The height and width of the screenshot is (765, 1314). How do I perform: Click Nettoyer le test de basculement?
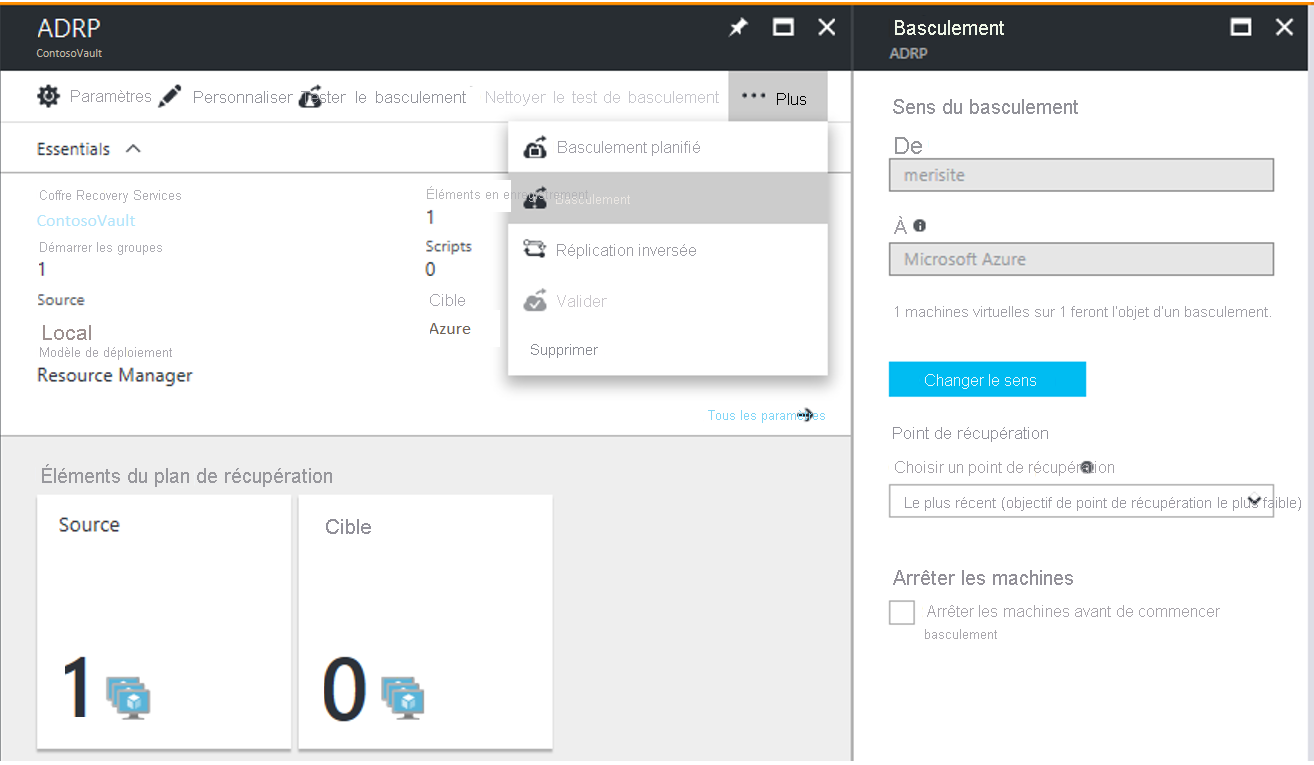click(602, 97)
